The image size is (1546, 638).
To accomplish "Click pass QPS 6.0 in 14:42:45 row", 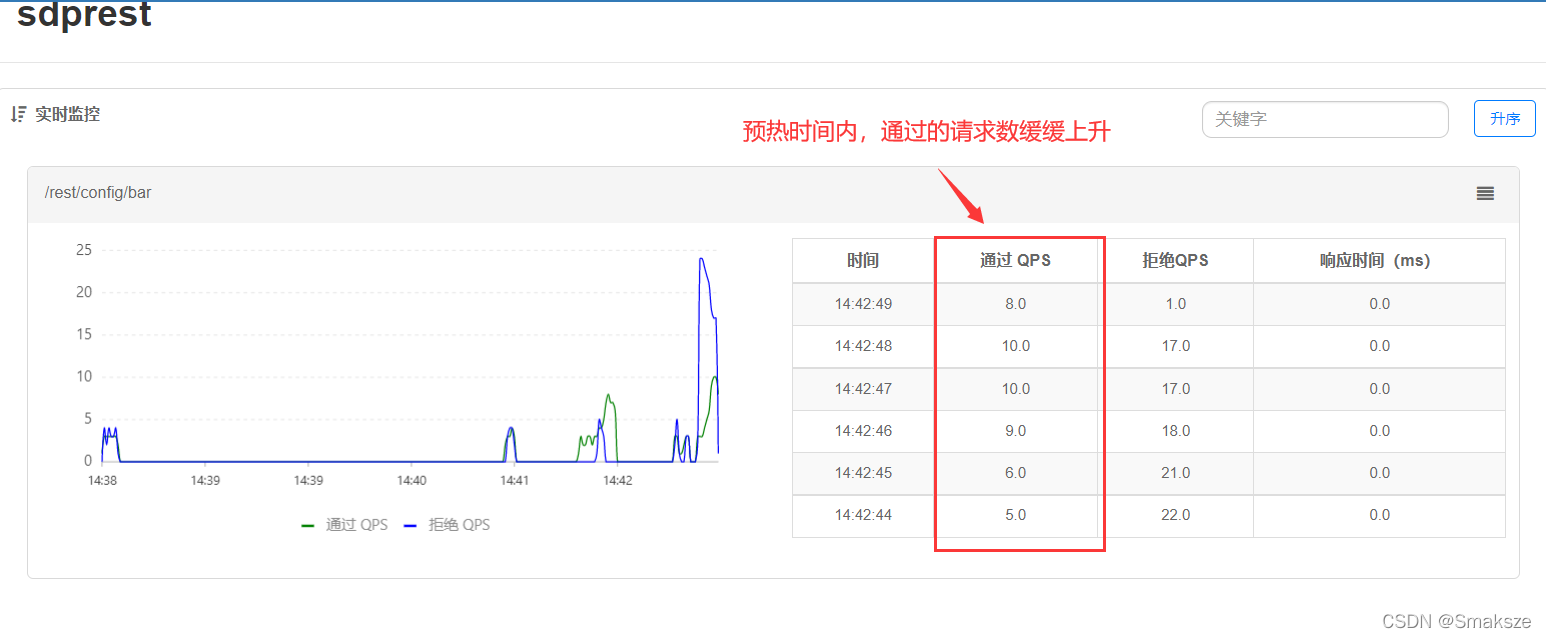I will (1016, 473).
